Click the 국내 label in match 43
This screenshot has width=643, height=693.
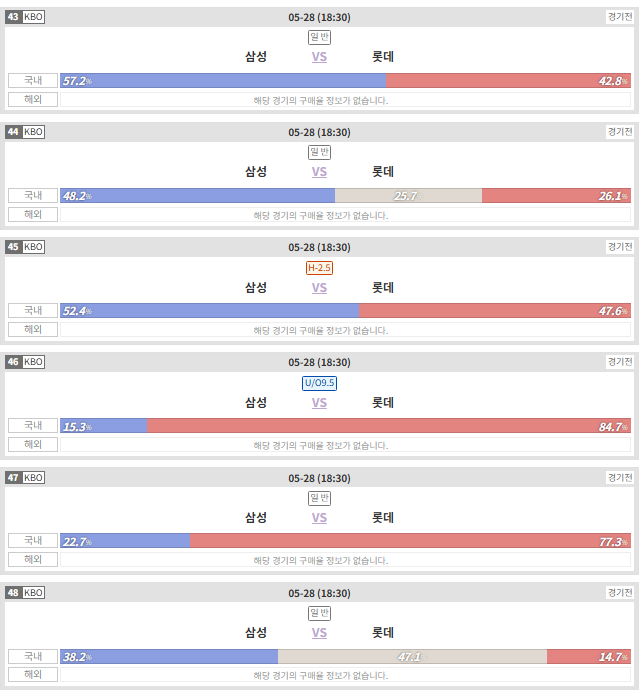click(33, 80)
